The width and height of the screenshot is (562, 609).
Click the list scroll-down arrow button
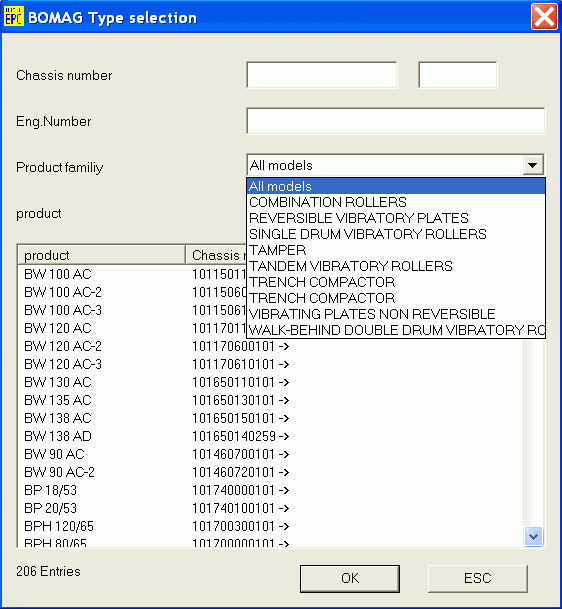pos(533,536)
